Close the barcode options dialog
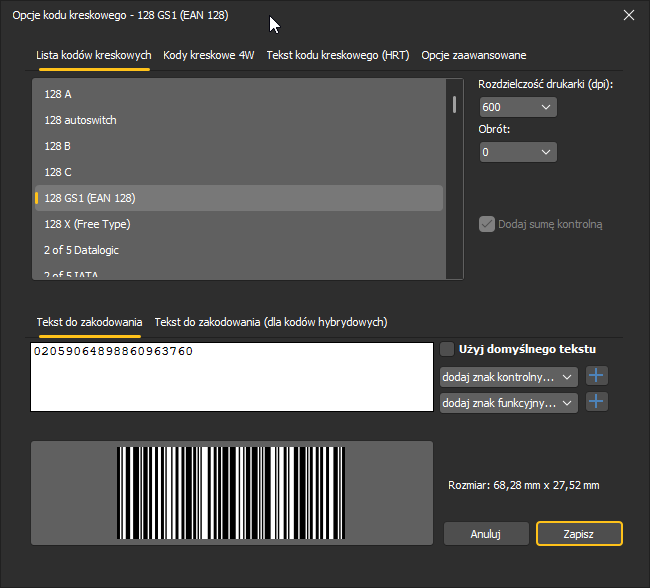This screenshot has height=588, width=650. (x=628, y=15)
